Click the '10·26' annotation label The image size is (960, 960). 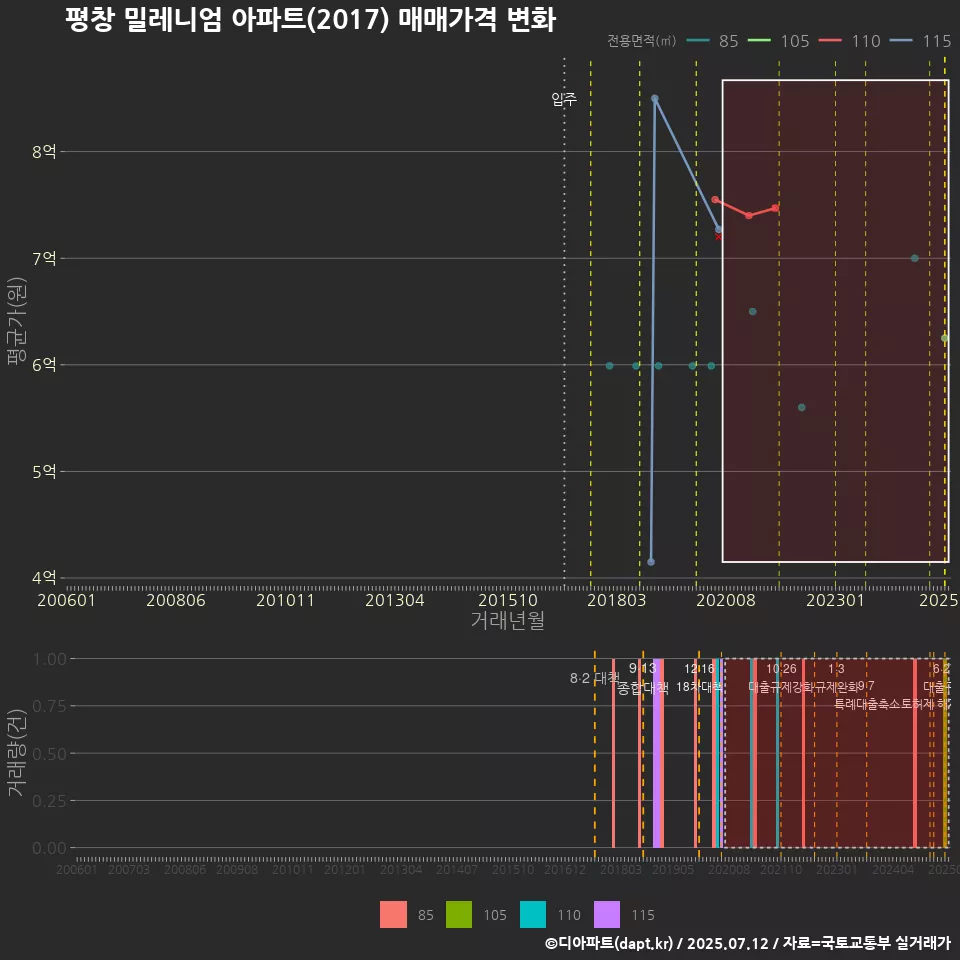[781, 669]
